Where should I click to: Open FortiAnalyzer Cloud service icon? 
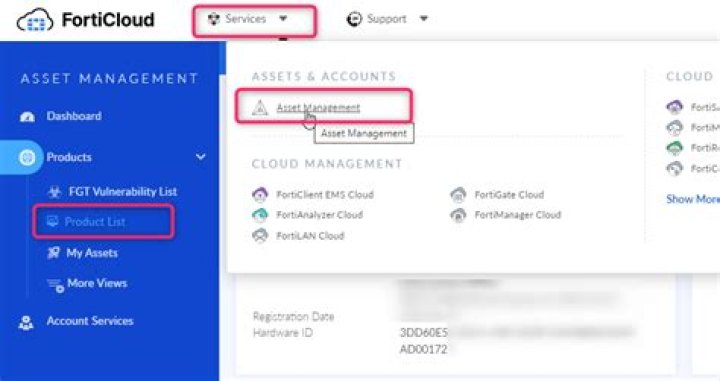[260, 215]
